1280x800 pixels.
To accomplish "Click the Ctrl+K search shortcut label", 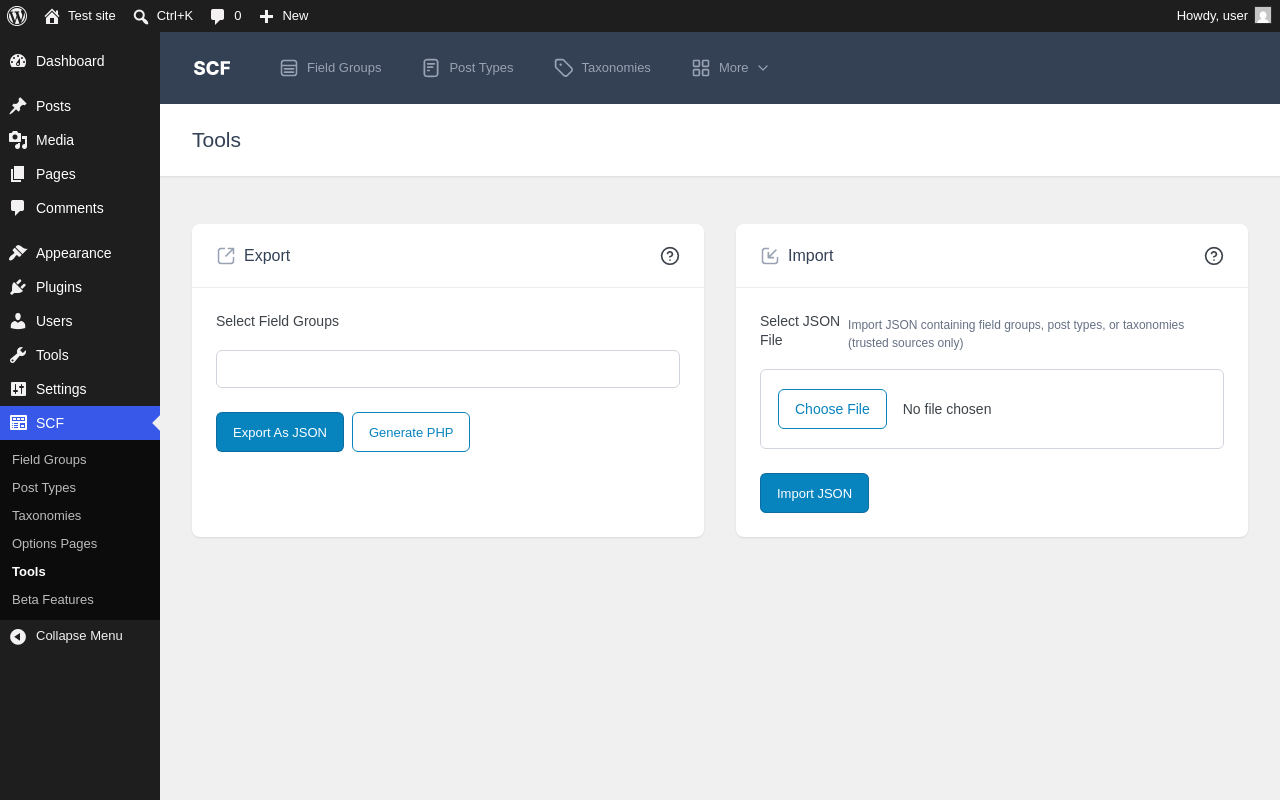I will pos(175,16).
